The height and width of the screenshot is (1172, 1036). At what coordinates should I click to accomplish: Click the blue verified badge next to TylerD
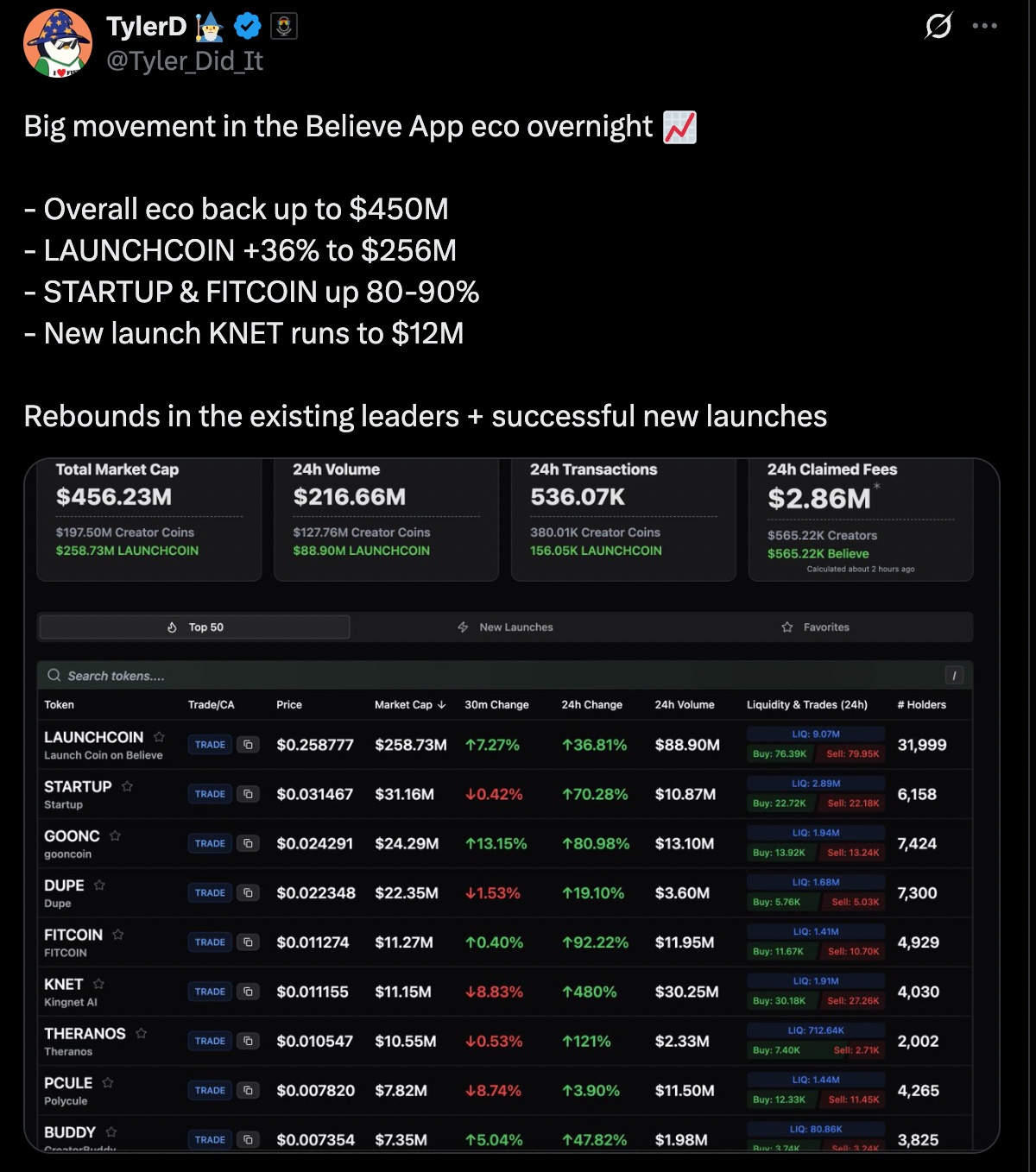coord(248,27)
